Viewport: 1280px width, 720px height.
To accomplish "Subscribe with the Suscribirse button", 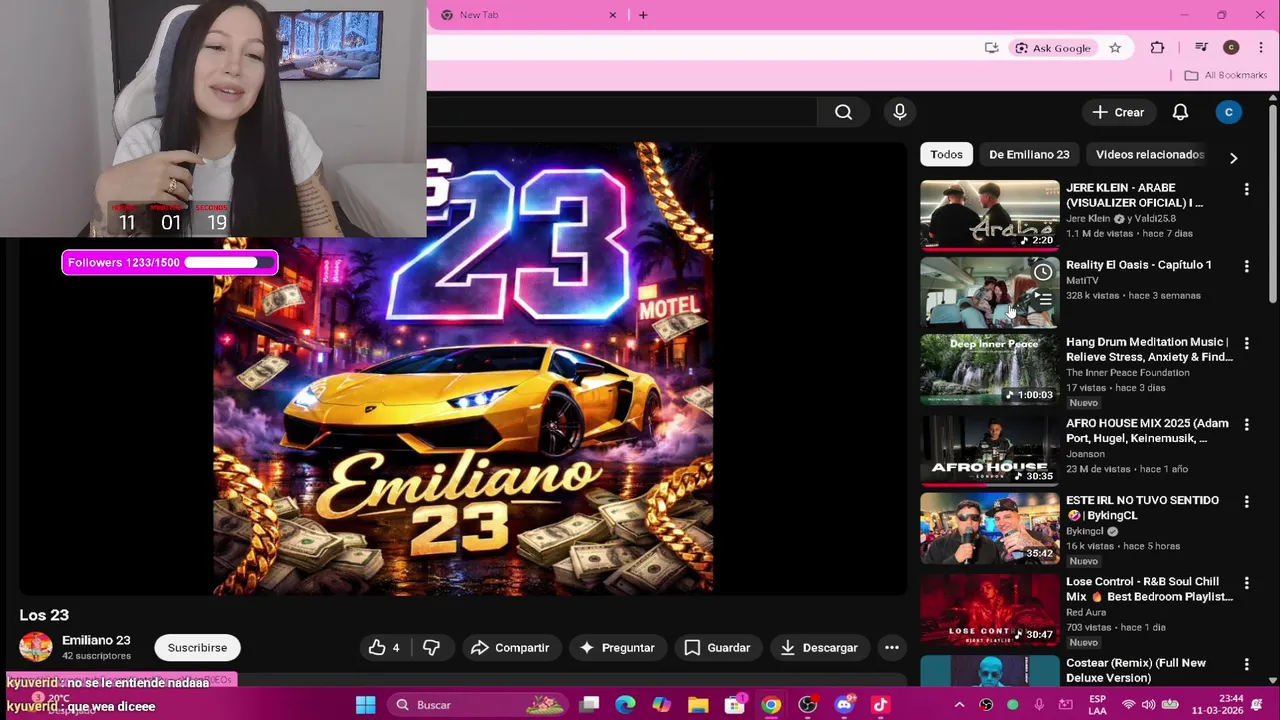I will click(x=197, y=648).
